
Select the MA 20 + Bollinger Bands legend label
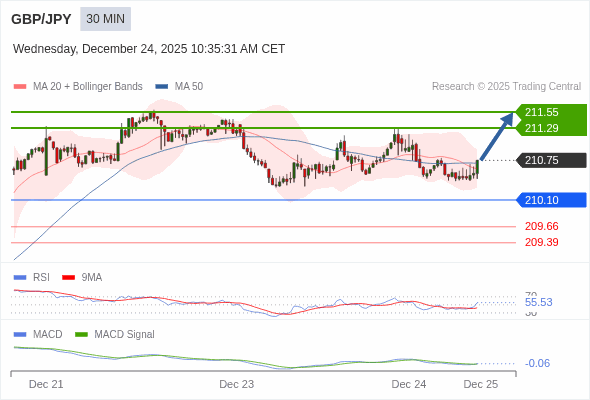(x=88, y=87)
